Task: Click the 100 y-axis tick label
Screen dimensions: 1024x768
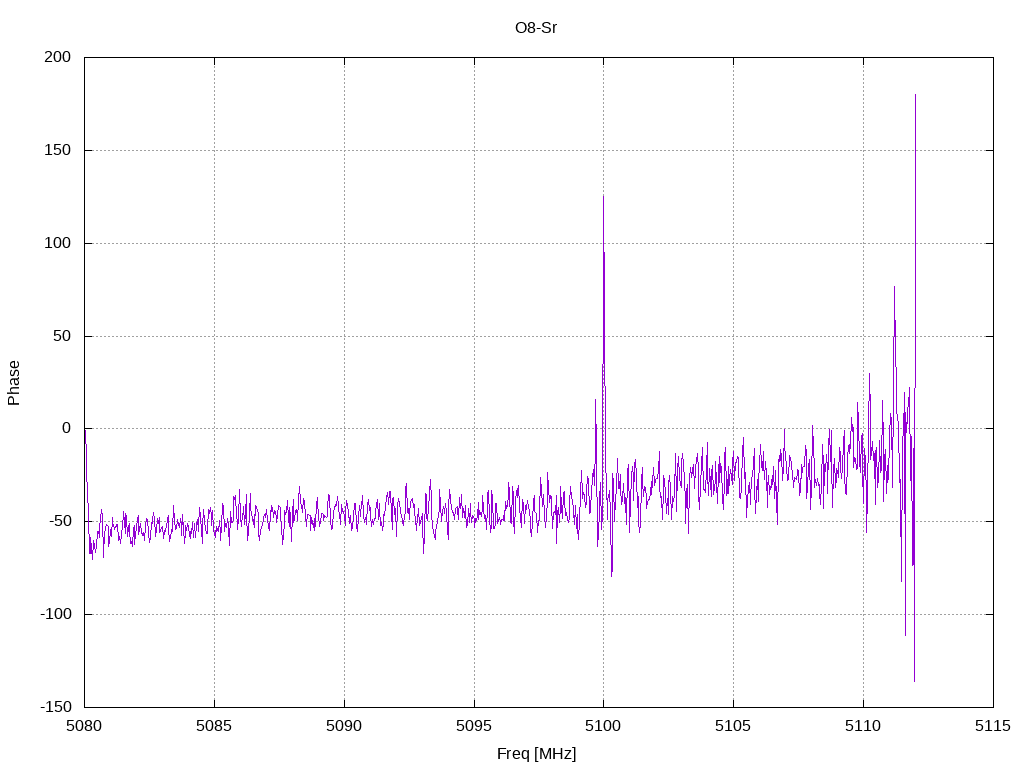Action: tap(57, 243)
